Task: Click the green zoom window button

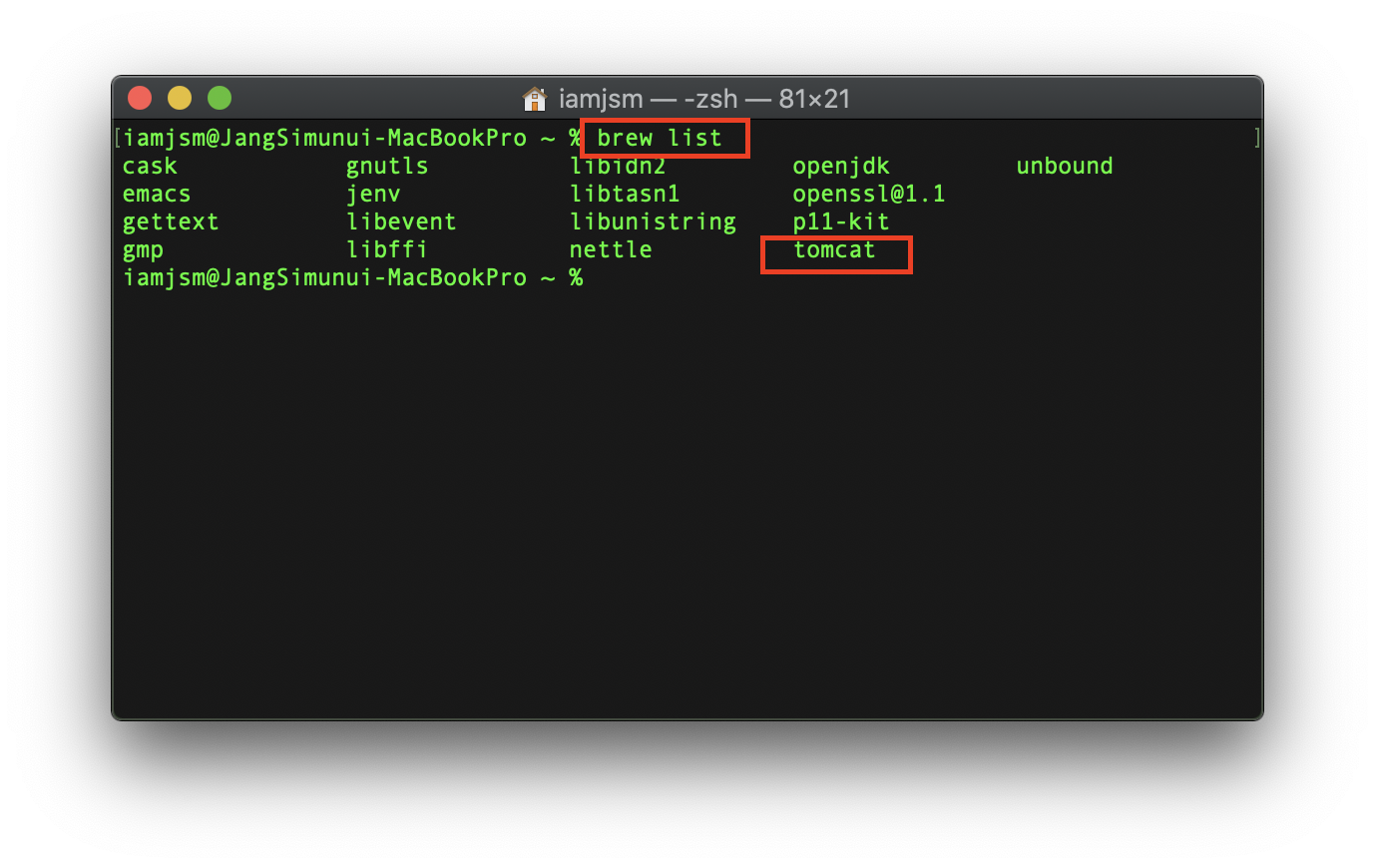Action: pyautogui.click(x=220, y=98)
